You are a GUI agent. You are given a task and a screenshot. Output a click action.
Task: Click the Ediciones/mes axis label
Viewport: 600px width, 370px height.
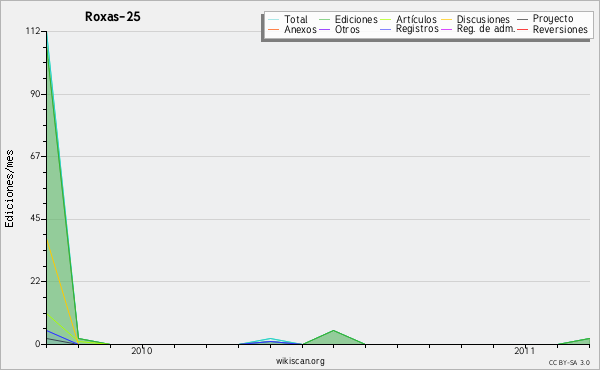9,189
